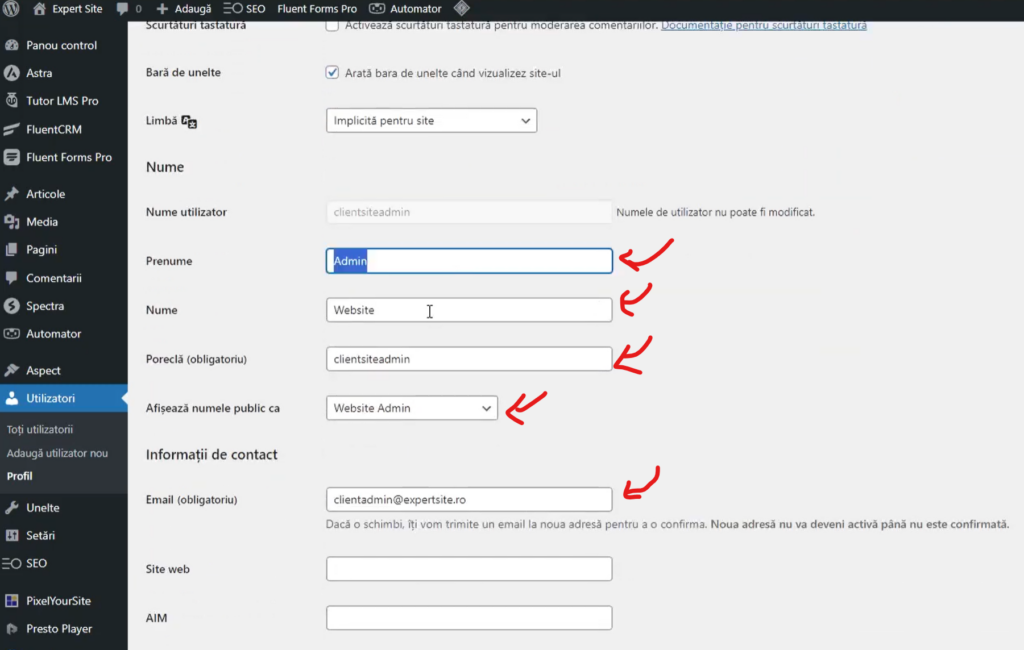Click the FluentCRM icon in sidebar
The height and width of the screenshot is (650, 1024).
point(12,129)
